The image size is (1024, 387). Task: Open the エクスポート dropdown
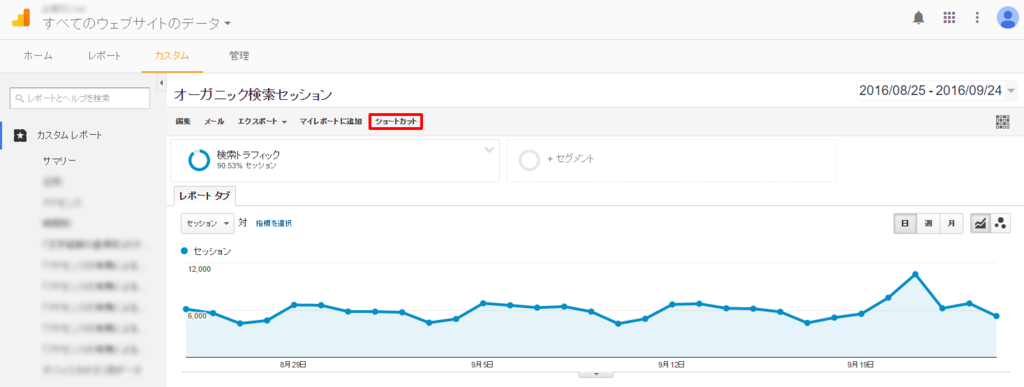click(263, 121)
